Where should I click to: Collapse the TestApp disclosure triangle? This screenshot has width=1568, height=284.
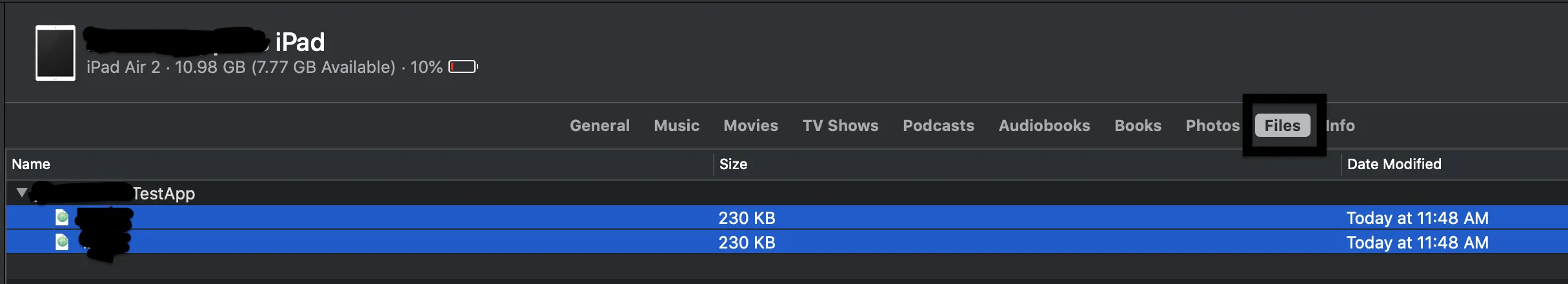click(x=22, y=192)
